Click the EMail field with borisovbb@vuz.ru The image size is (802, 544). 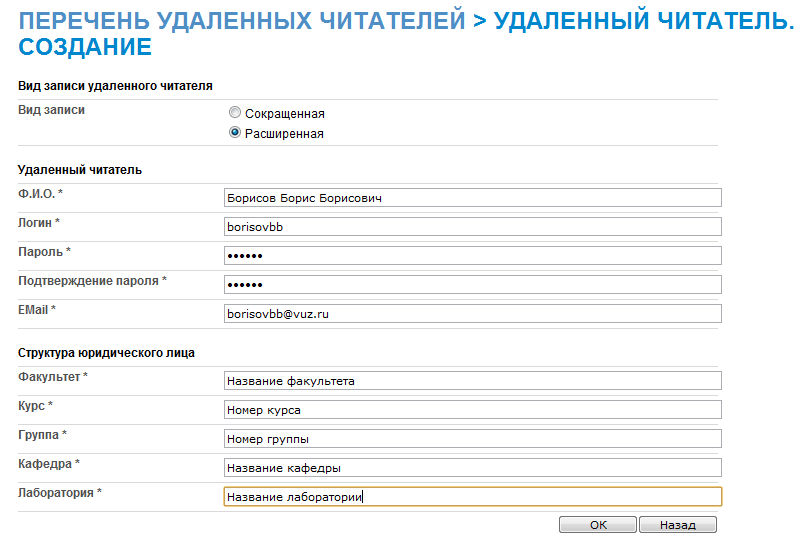point(473,313)
